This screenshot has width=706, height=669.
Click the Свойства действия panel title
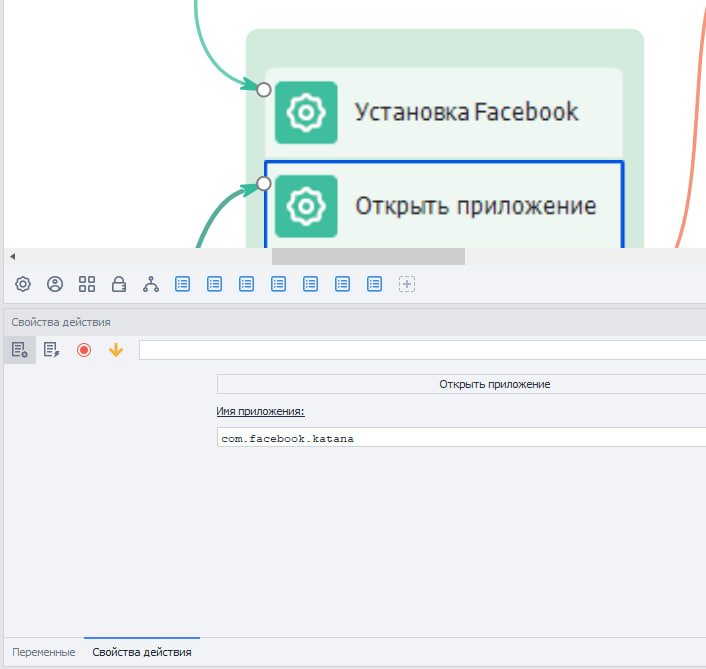pos(61,322)
